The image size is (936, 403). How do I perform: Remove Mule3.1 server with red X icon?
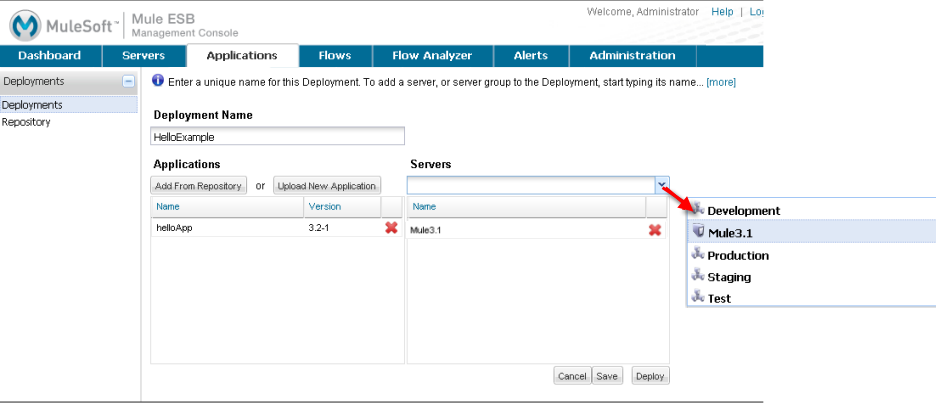tap(655, 230)
